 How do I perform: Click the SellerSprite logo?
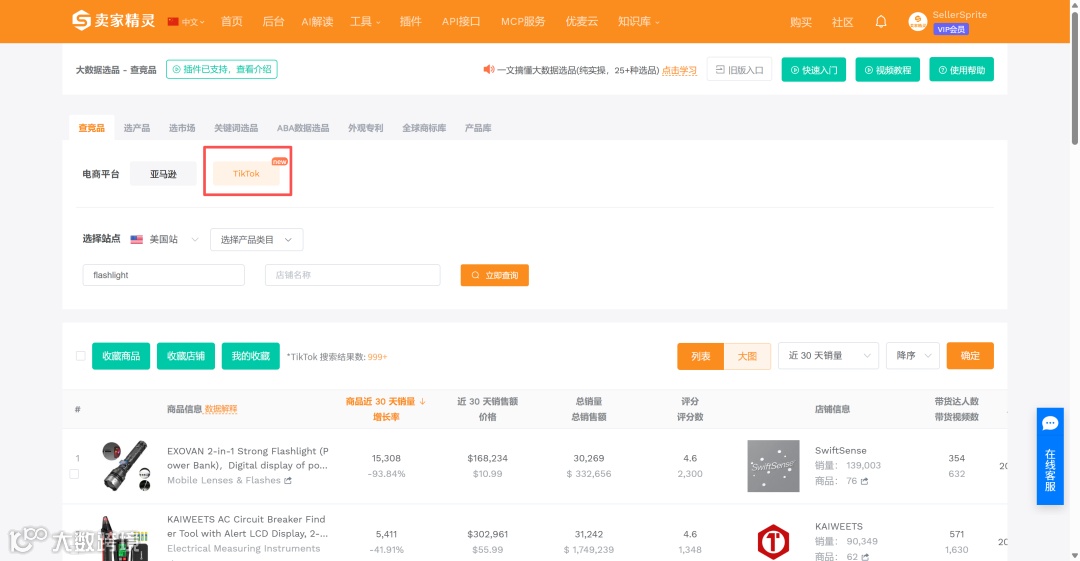coord(114,21)
